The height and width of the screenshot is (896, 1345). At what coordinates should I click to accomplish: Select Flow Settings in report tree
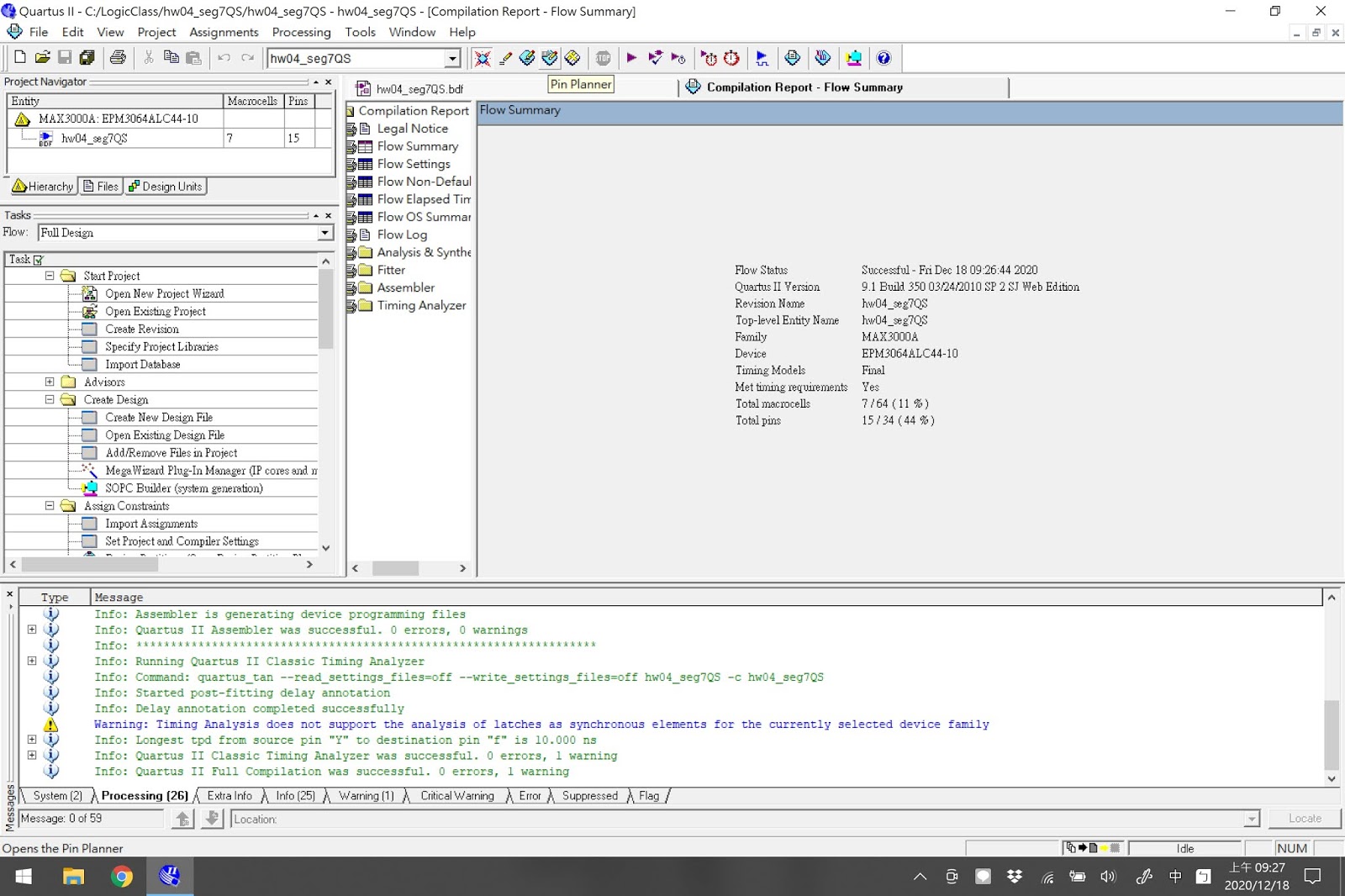coord(413,164)
